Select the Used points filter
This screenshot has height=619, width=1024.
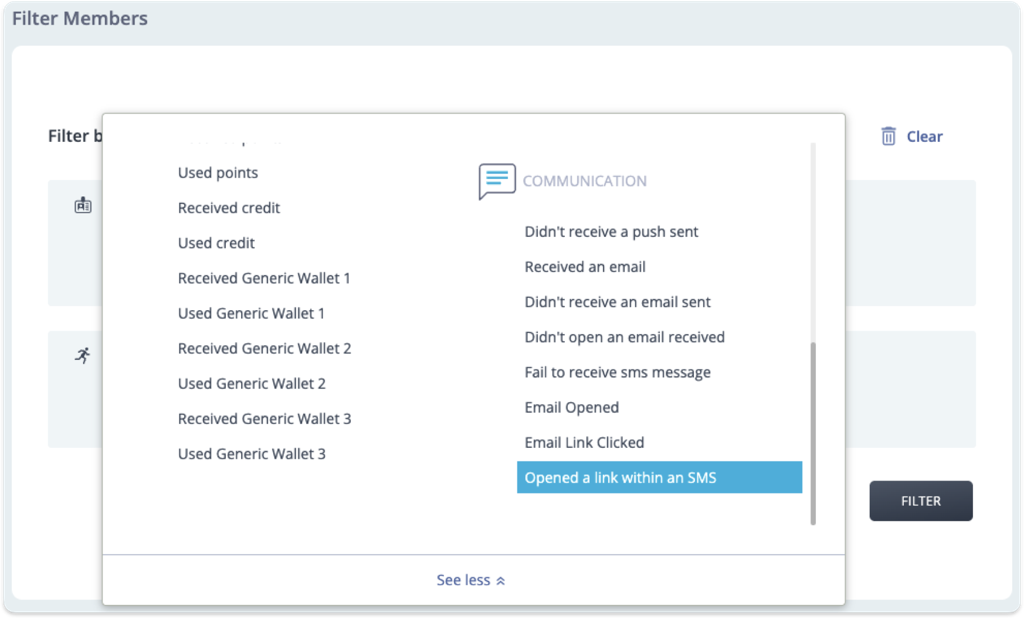point(218,173)
